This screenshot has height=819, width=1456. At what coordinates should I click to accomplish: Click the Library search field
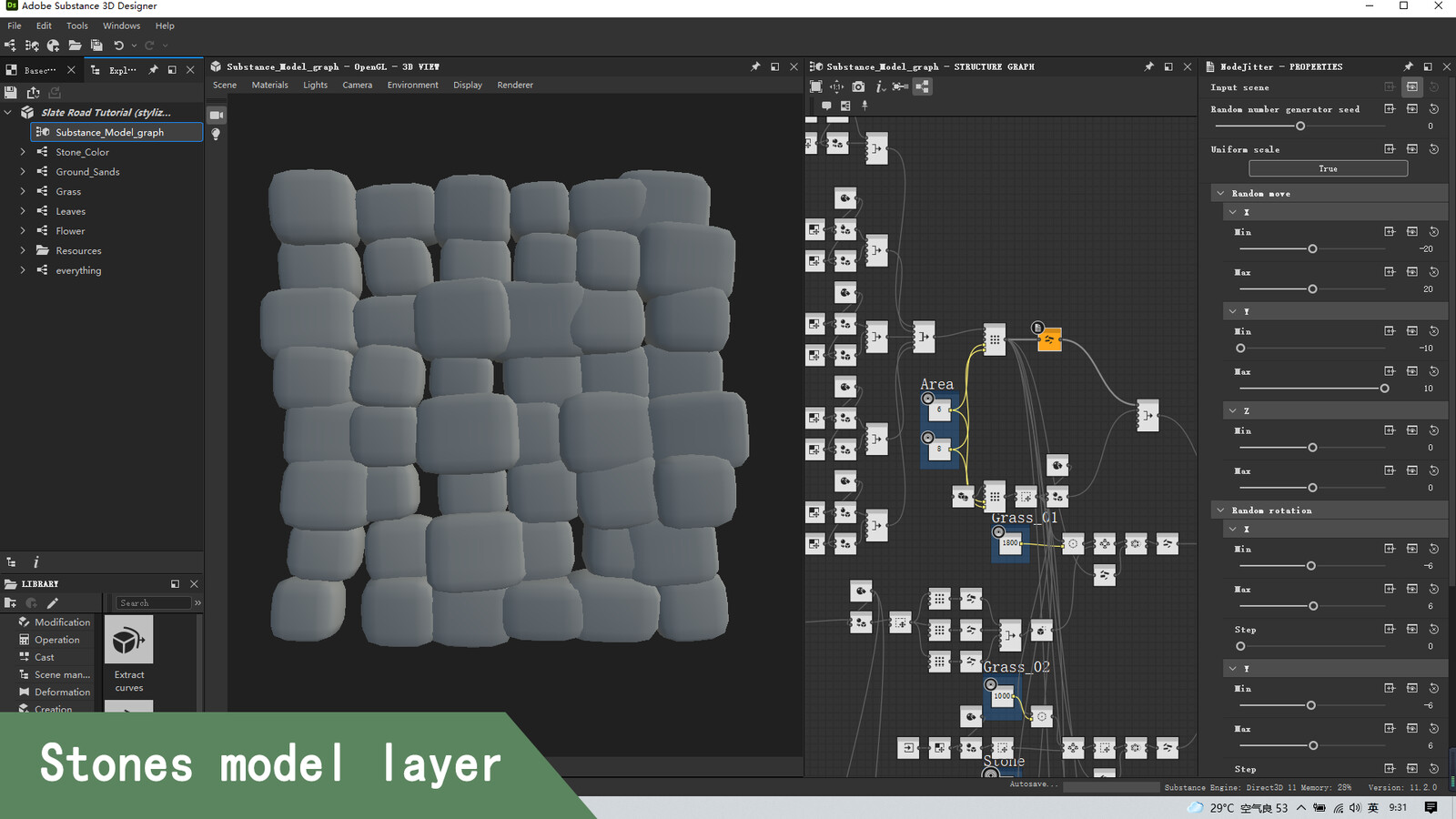153,603
